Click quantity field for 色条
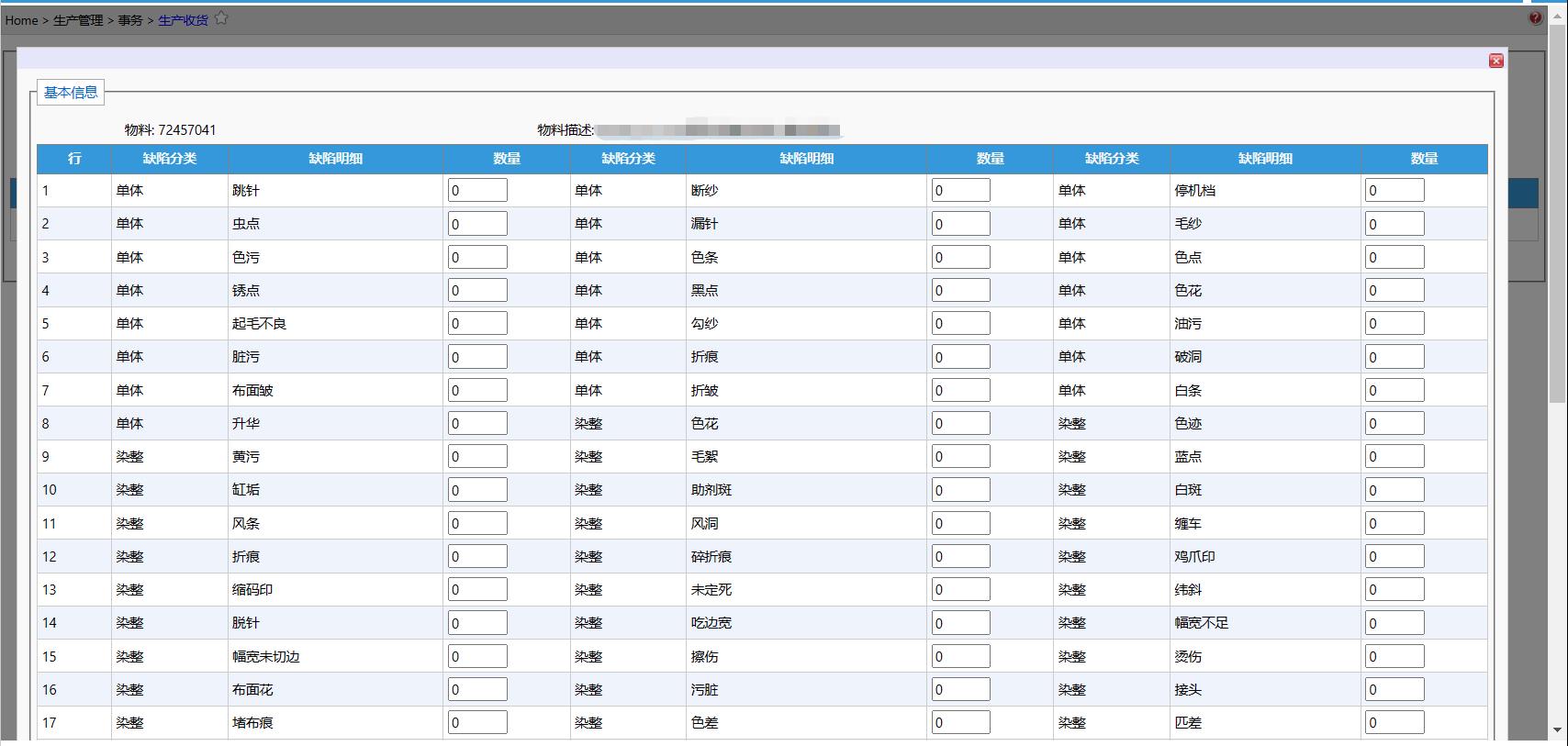 961,257
